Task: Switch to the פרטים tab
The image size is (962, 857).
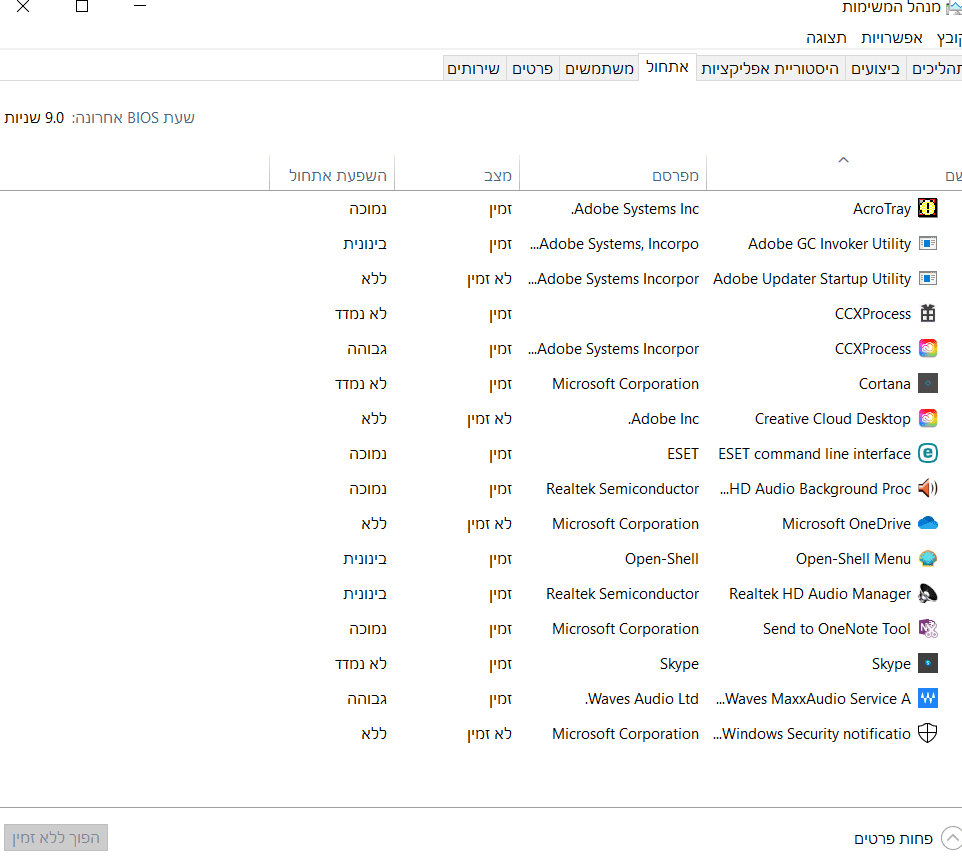Action: [533, 69]
